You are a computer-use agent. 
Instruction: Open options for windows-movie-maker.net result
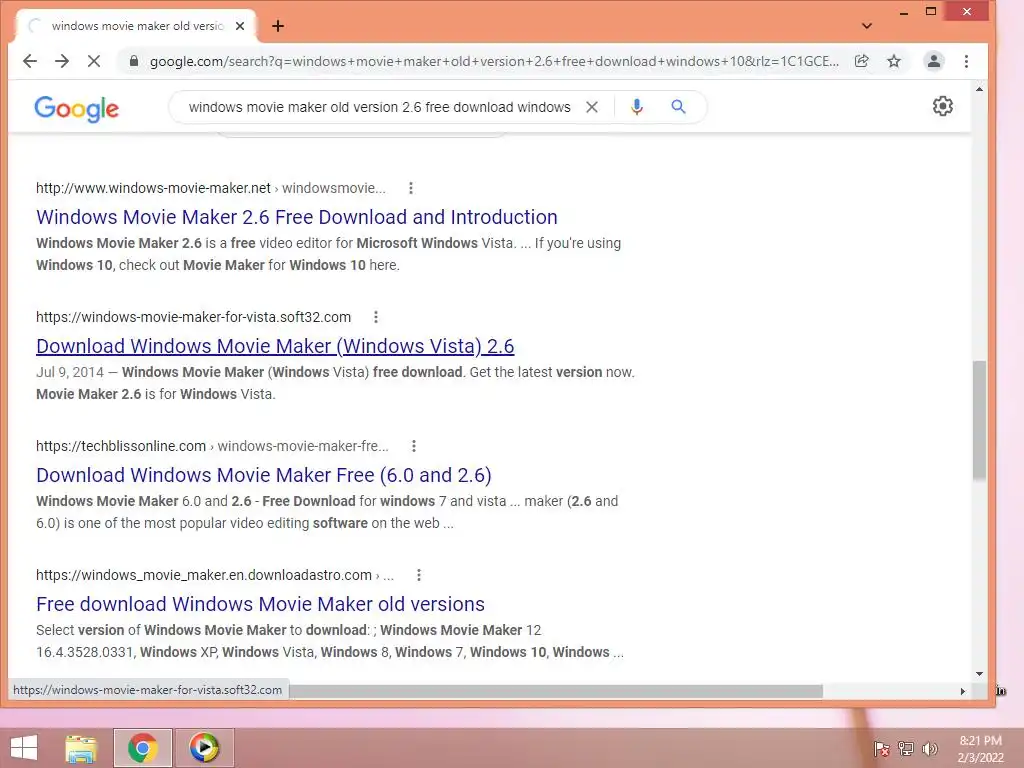coord(411,188)
